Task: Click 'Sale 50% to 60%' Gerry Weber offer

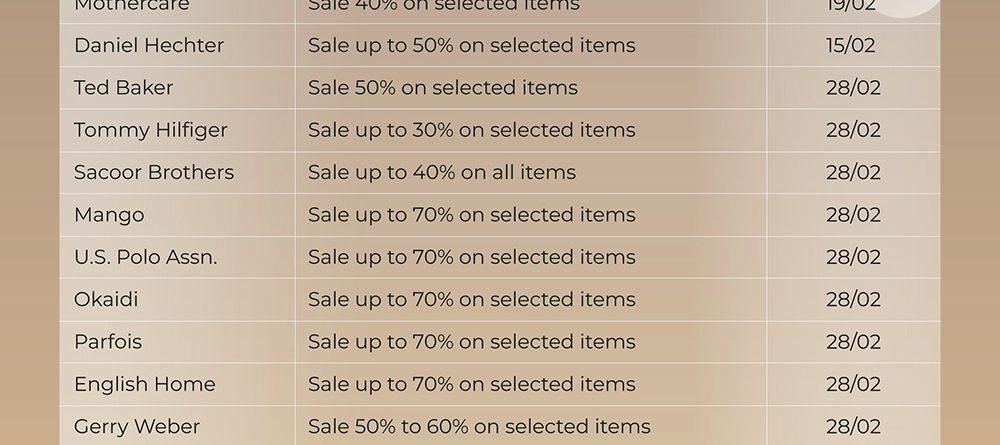Action: click(x=479, y=427)
